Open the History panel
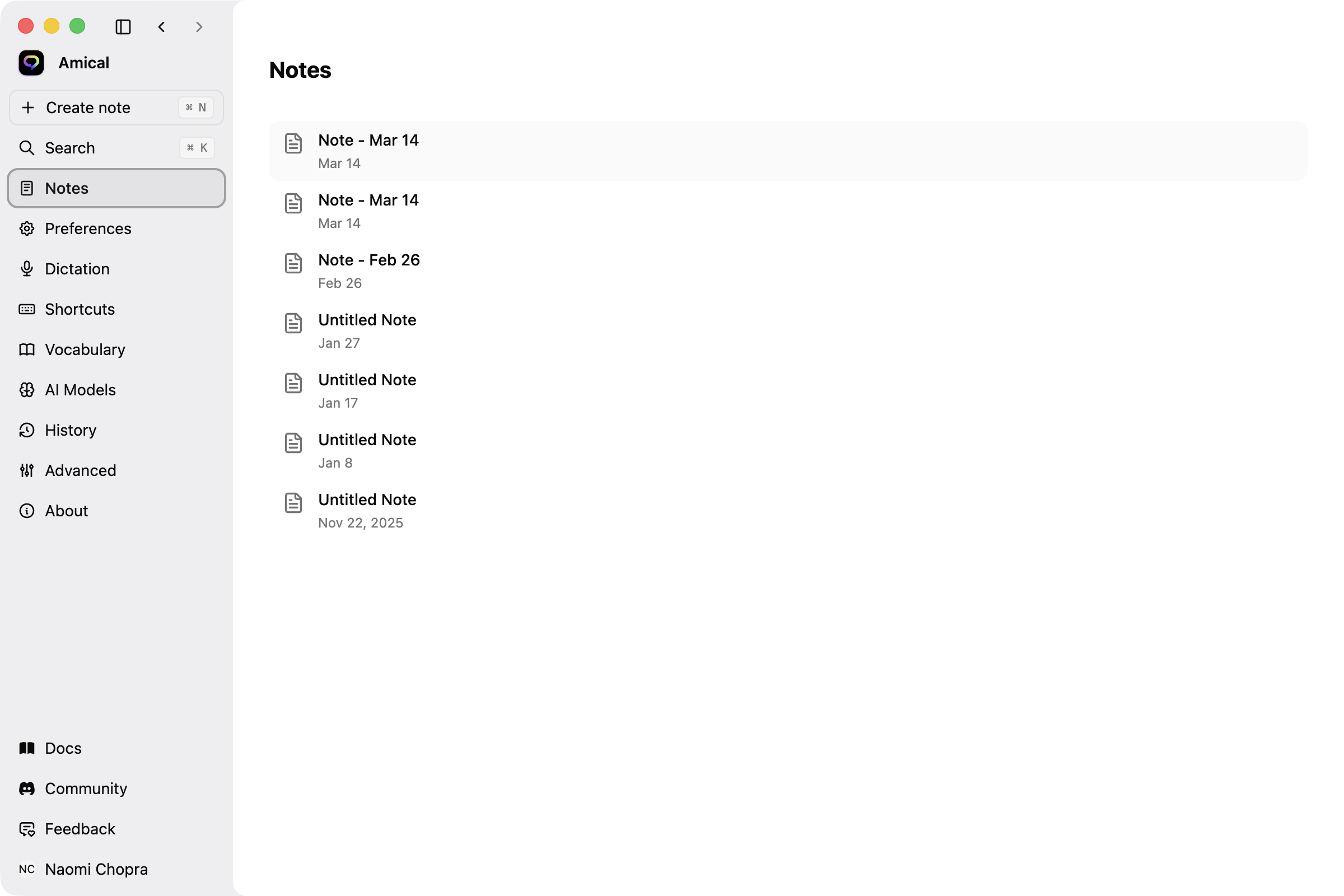Image resolution: width=1344 pixels, height=896 pixels. pyautogui.click(x=71, y=430)
